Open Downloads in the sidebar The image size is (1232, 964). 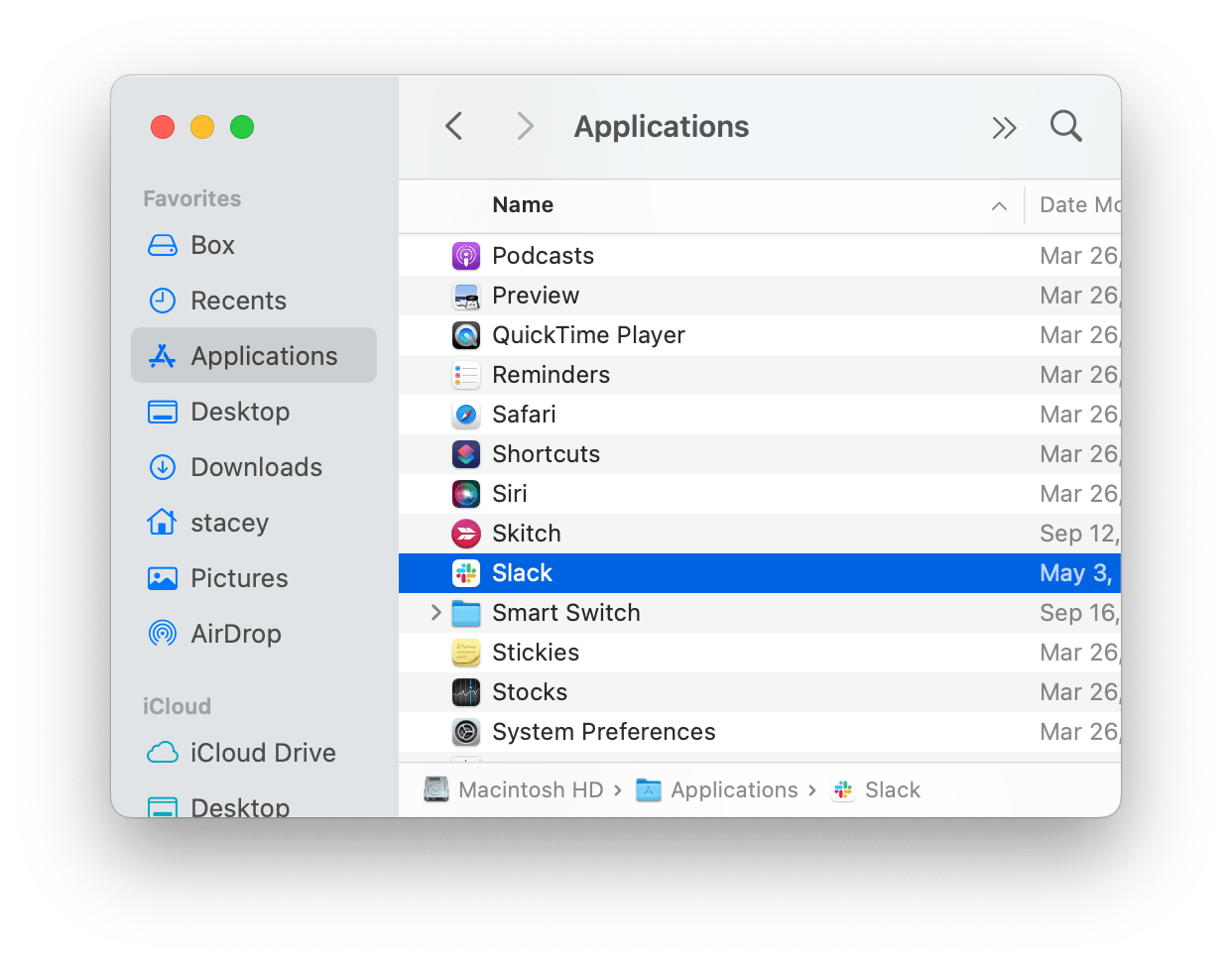coord(256,467)
